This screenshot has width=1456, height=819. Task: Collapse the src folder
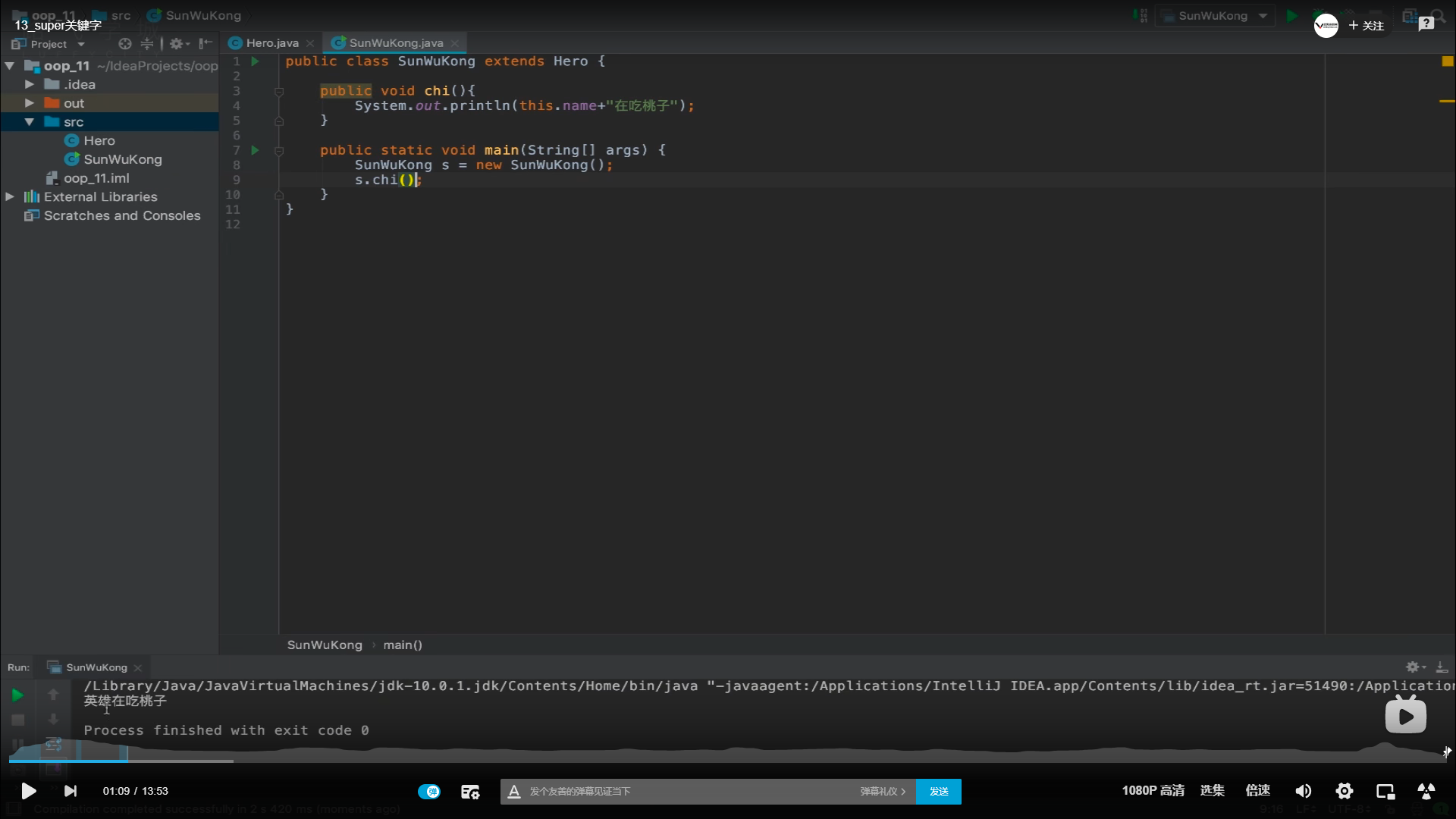30,122
